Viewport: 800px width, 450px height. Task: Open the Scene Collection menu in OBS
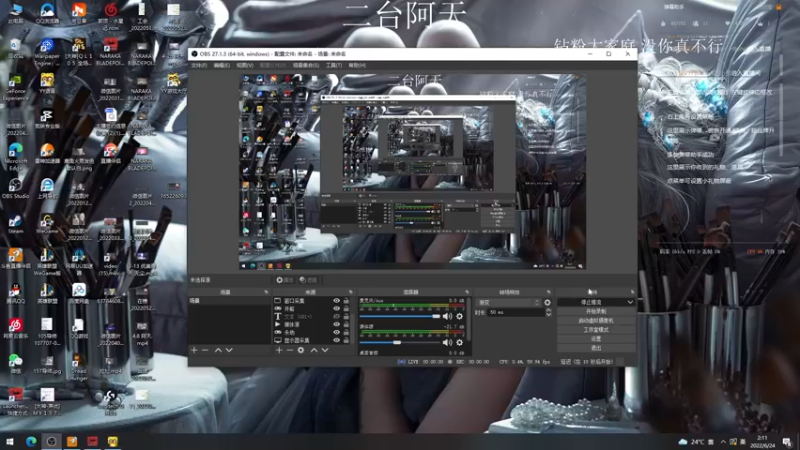click(x=306, y=65)
